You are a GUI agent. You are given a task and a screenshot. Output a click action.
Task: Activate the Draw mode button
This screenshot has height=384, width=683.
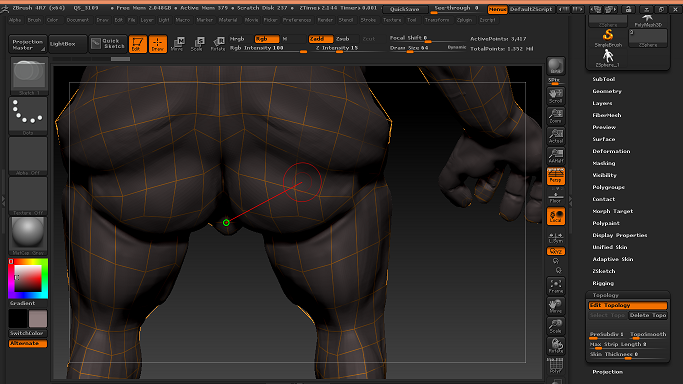158,44
